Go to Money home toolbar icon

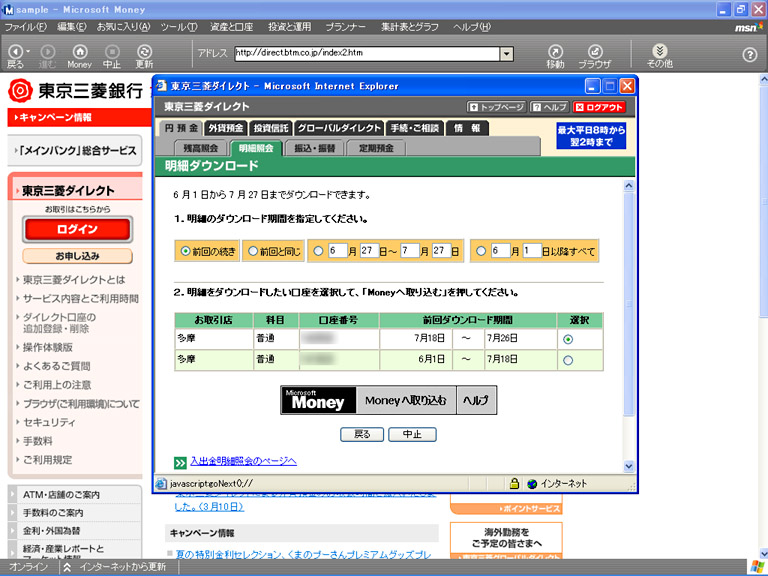coord(80,51)
